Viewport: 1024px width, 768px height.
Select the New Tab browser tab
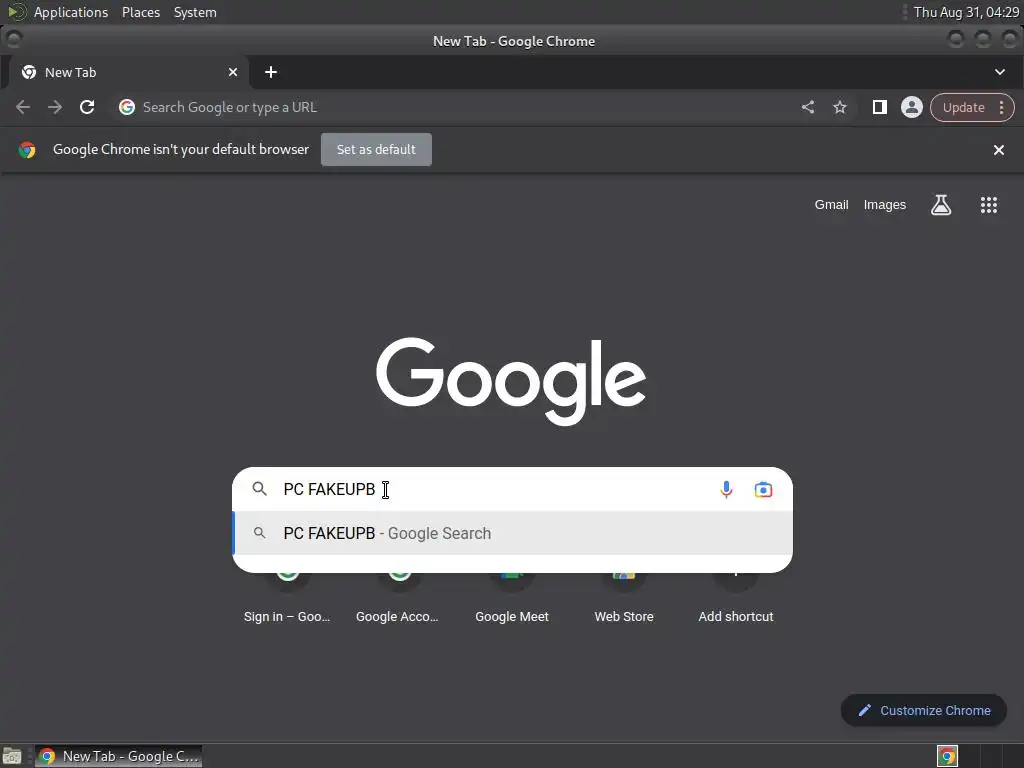pyautogui.click(x=129, y=72)
